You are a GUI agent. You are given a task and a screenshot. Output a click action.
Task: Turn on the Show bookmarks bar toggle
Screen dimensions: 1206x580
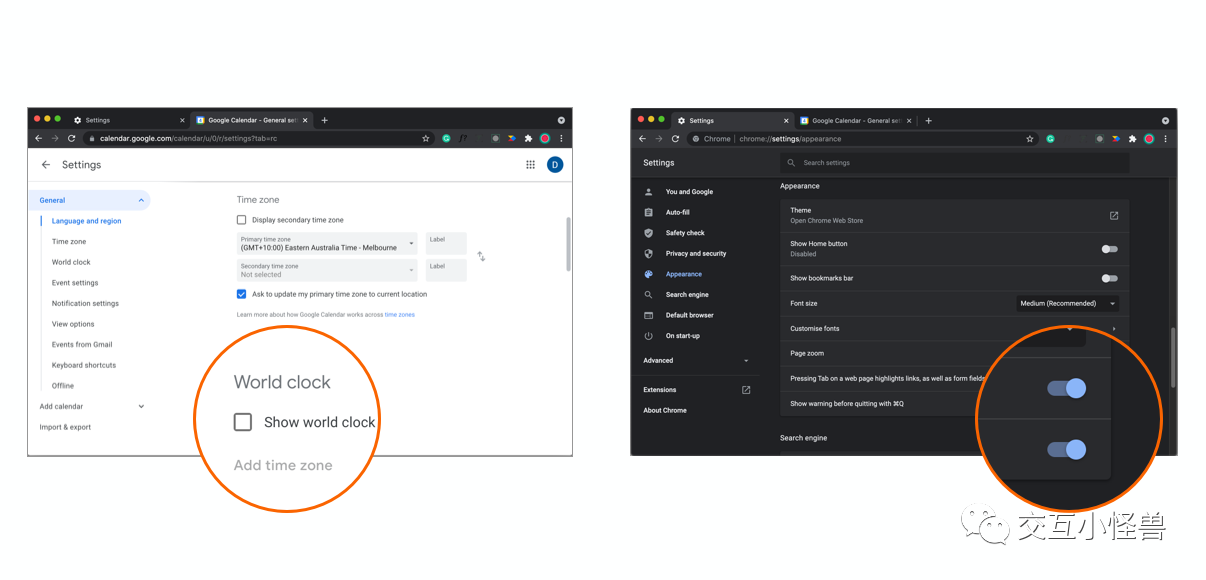pyautogui.click(x=1109, y=278)
